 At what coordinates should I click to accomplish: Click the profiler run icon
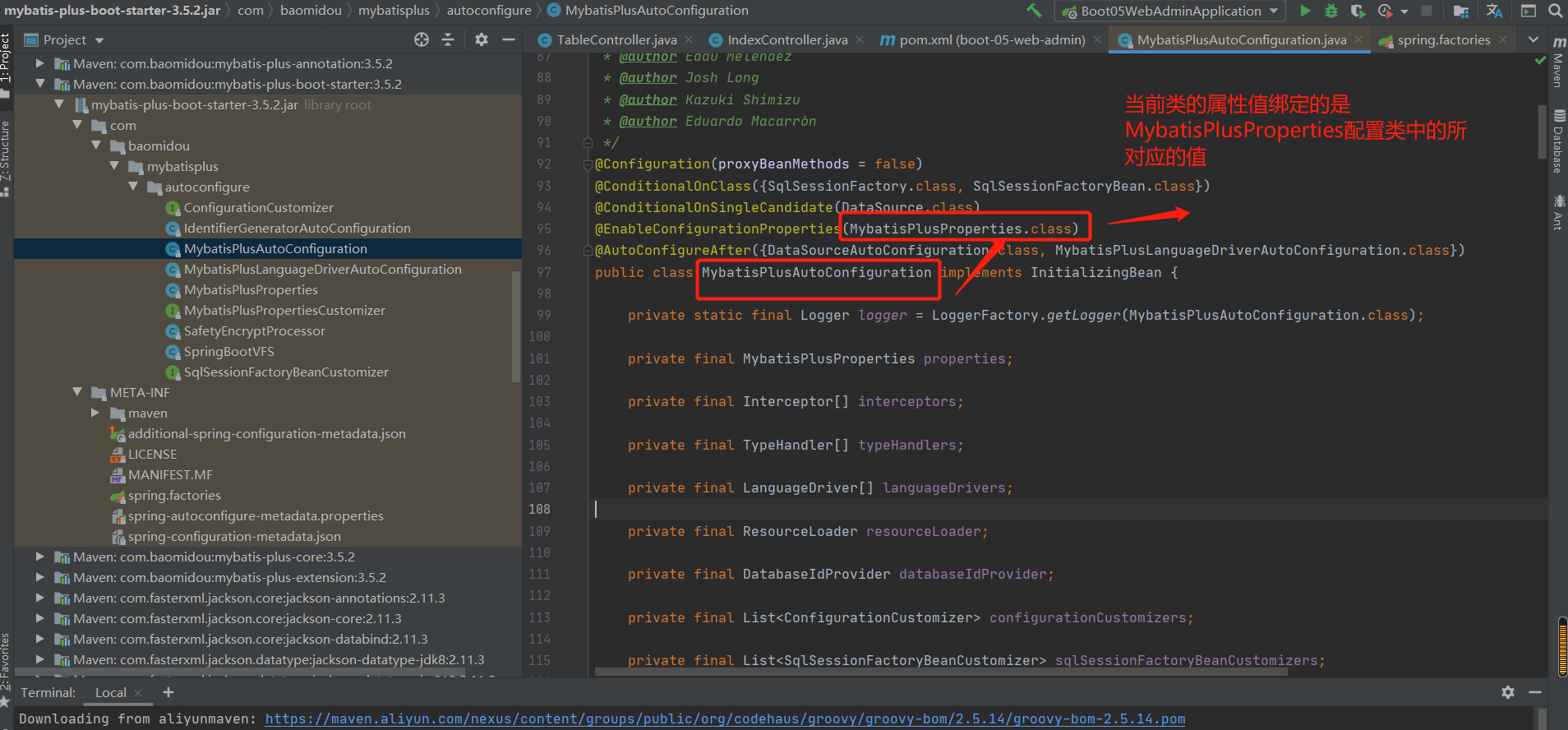(1386, 11)
